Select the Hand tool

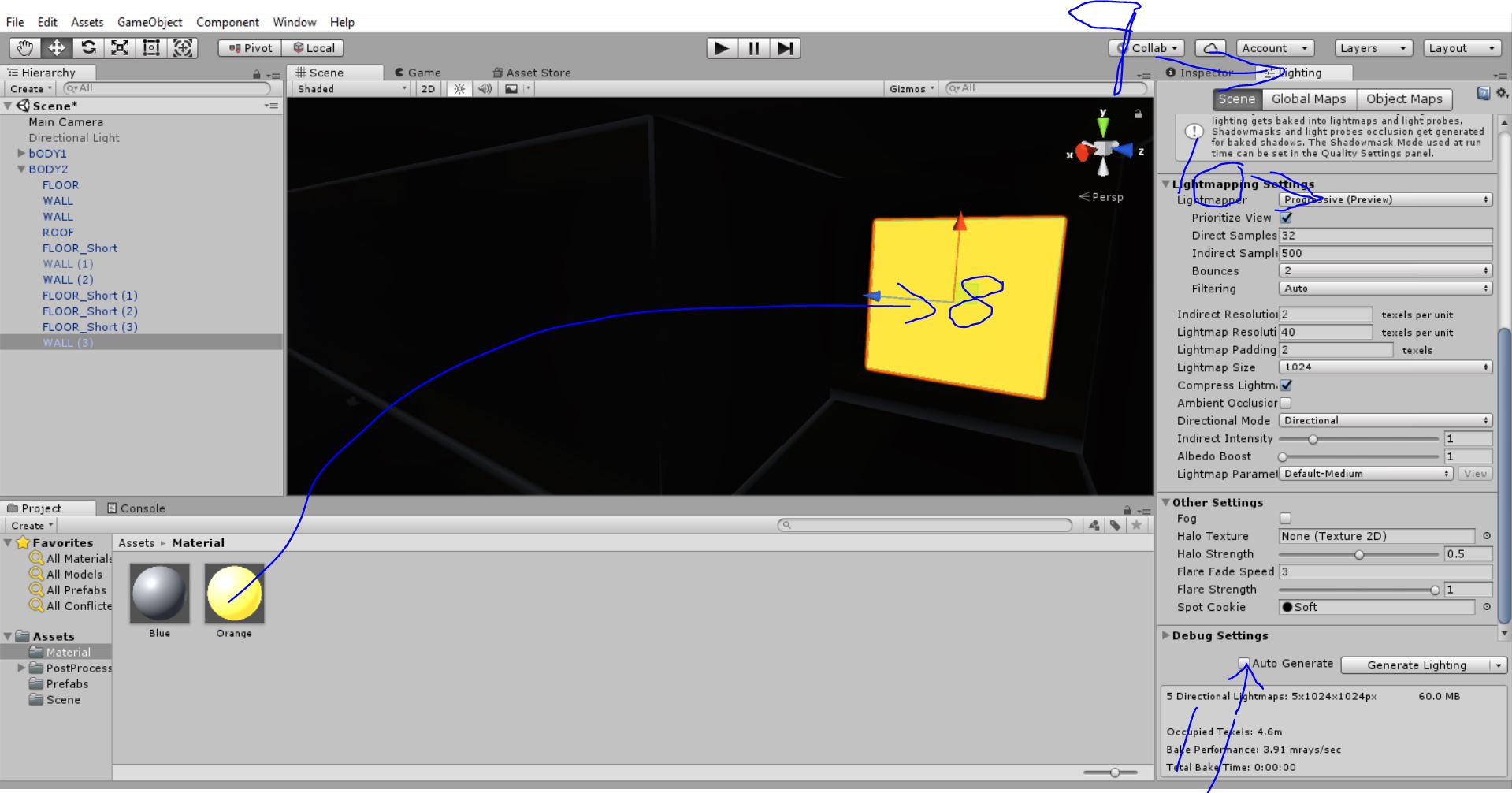[x=25, y=48]
